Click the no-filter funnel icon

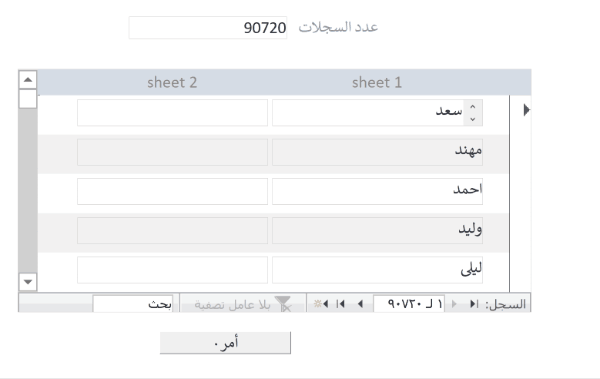pos(284,304)
